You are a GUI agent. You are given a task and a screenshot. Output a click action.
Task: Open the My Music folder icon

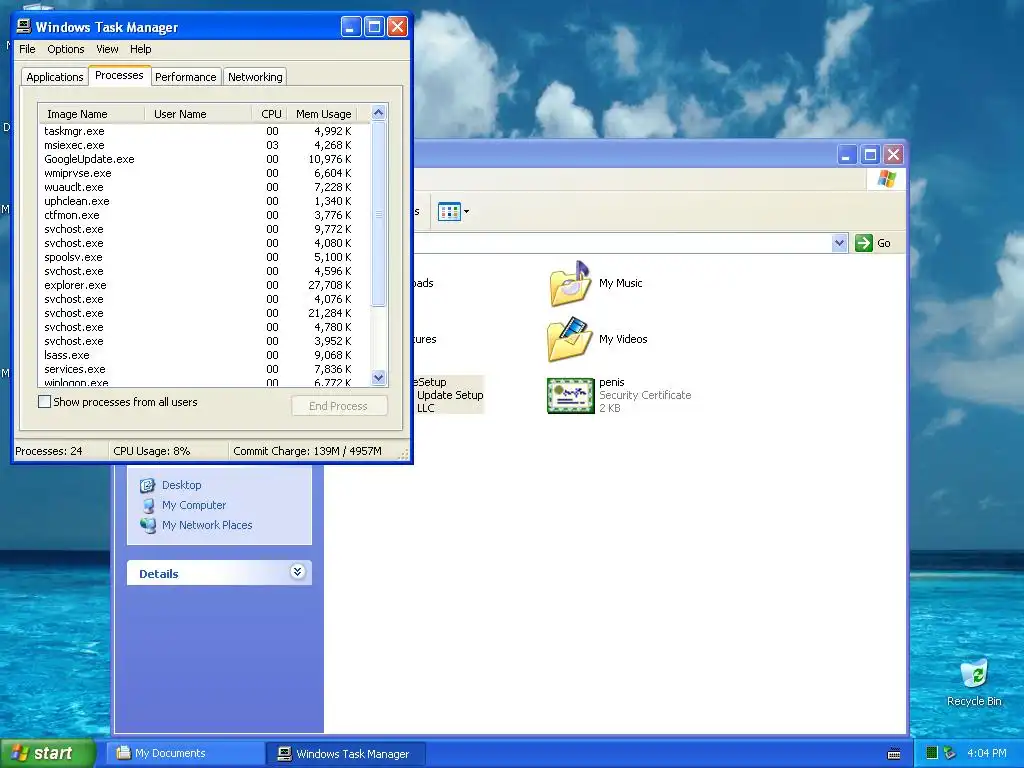point(569,283)
